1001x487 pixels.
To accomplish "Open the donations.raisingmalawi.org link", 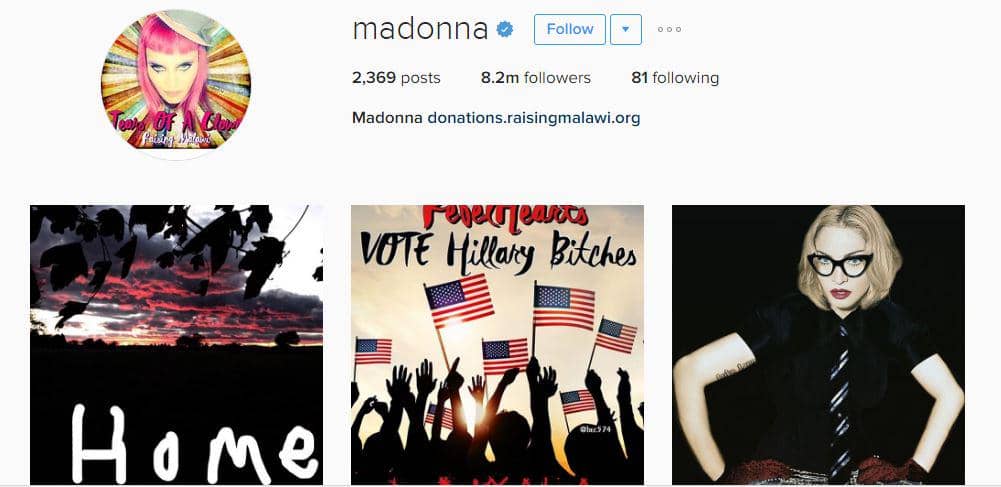I will 534,118.
